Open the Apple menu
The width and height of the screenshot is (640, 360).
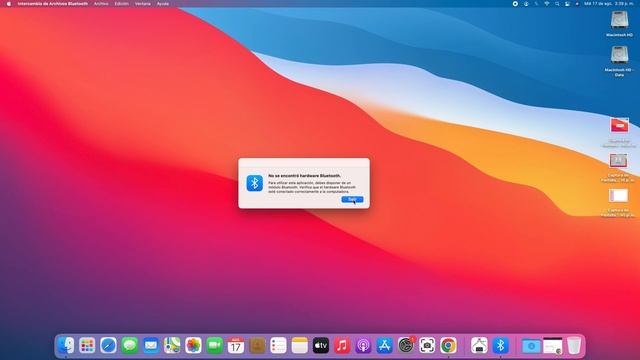[9, 4]
